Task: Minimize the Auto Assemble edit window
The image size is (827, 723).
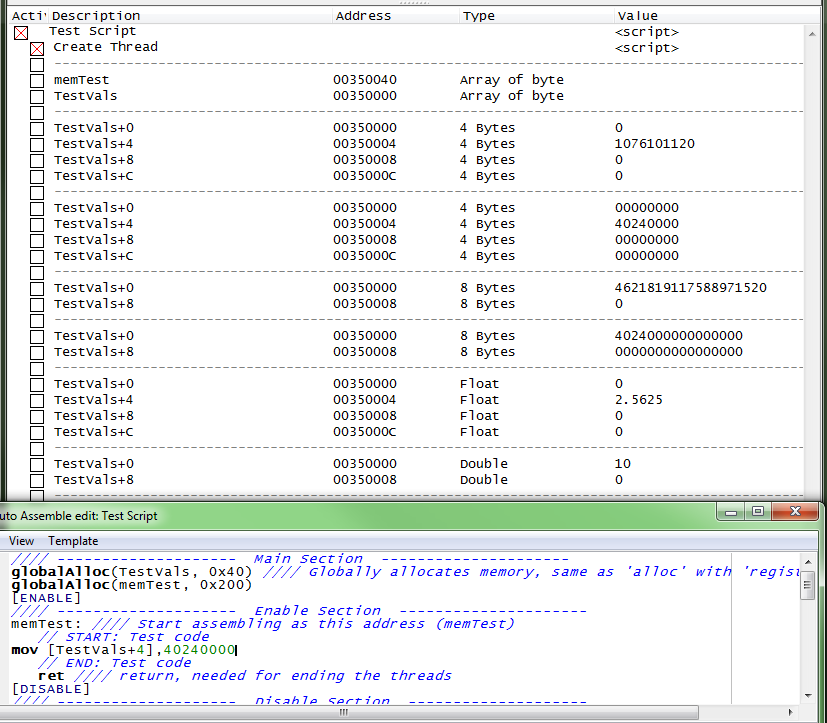Action: coord(731,512)
